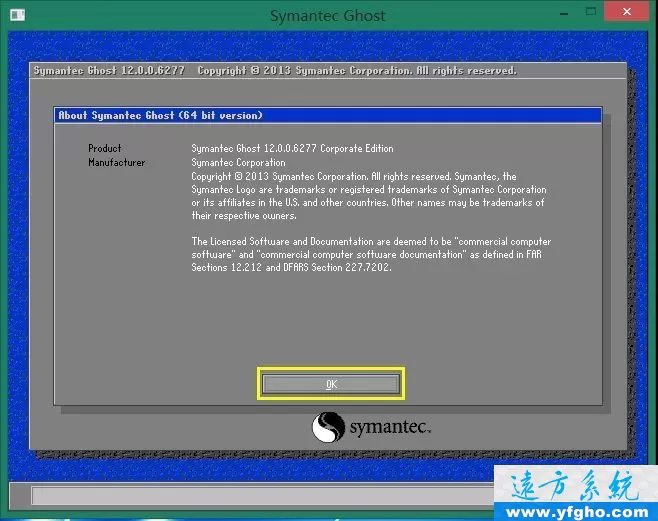Click the 'Sections 12.212 and DFARS Section 227.7202.' line
Screen dimensions: 658x521
[291, 267]
